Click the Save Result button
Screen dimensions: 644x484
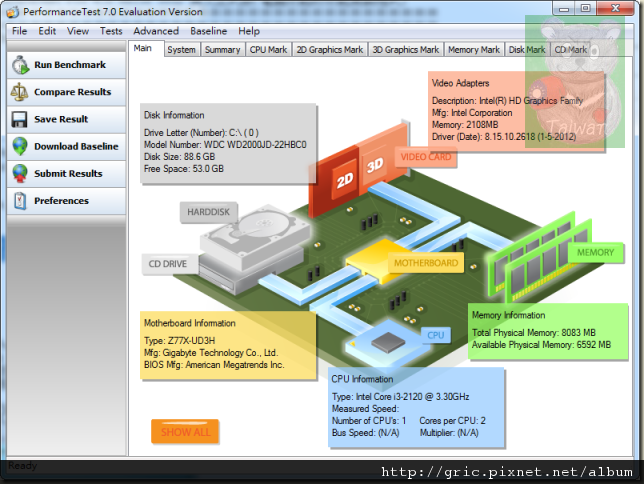(x=67, y=119)
